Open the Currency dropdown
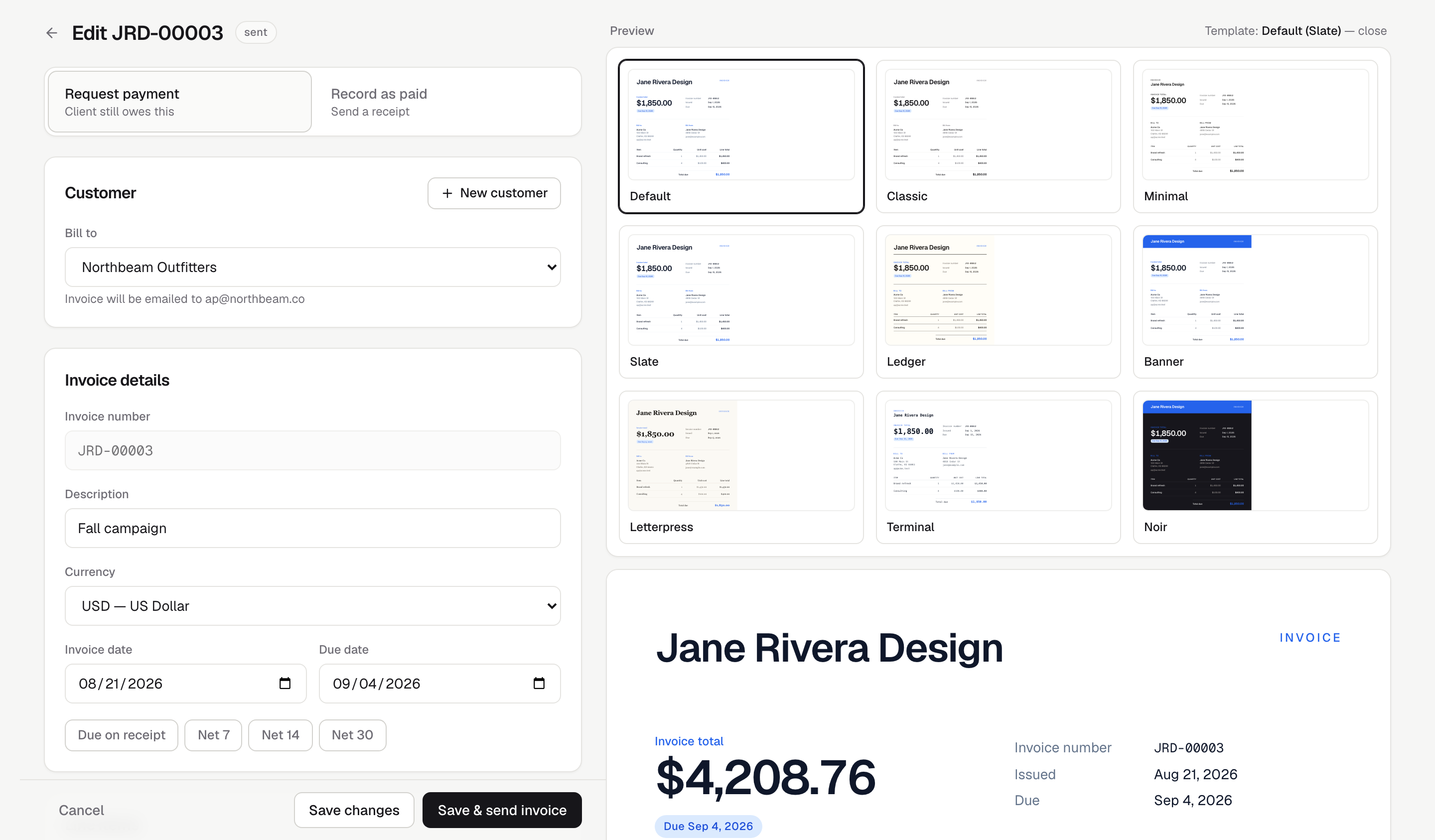Viewport: 1435px width, 840px height. (312, 606)
